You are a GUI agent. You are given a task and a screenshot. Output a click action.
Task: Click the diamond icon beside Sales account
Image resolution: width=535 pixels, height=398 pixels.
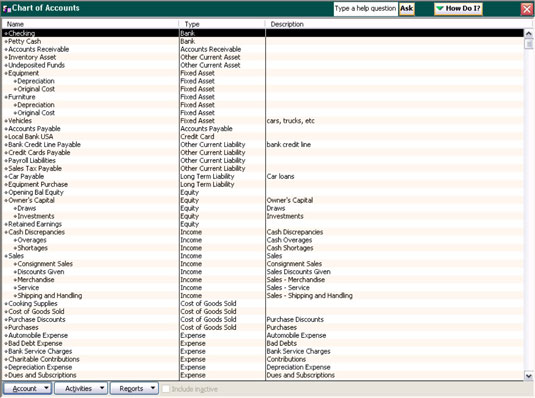pyautogui.click(x=6, y=256)
